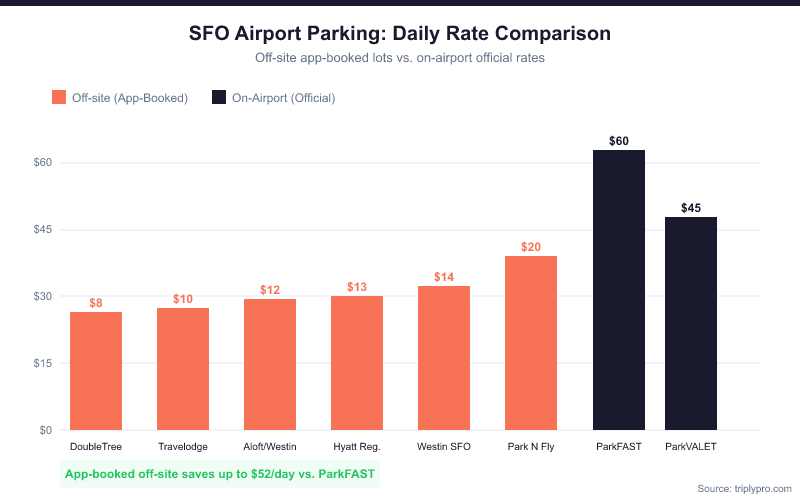800x500 pixels.
Task: Click the dark On-Airport legend swatch
Action: [219, 98]
